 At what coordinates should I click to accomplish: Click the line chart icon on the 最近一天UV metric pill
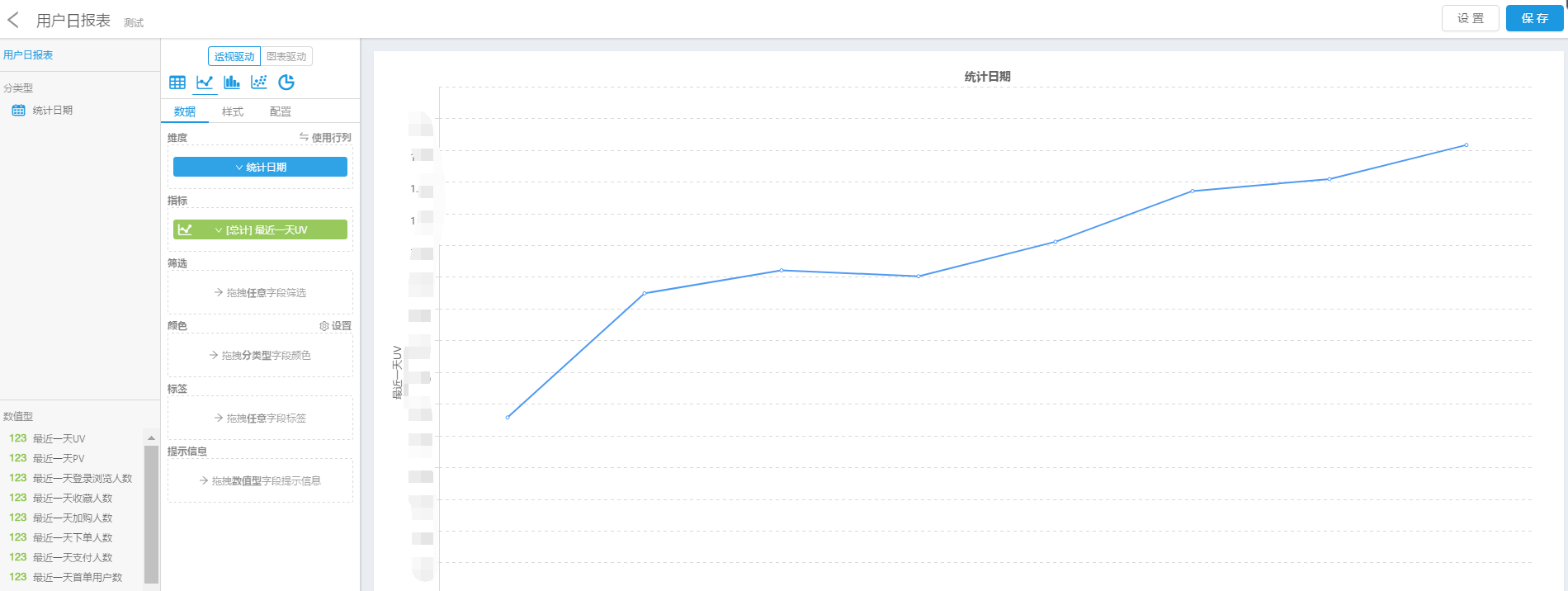click(x=185, y=229)
